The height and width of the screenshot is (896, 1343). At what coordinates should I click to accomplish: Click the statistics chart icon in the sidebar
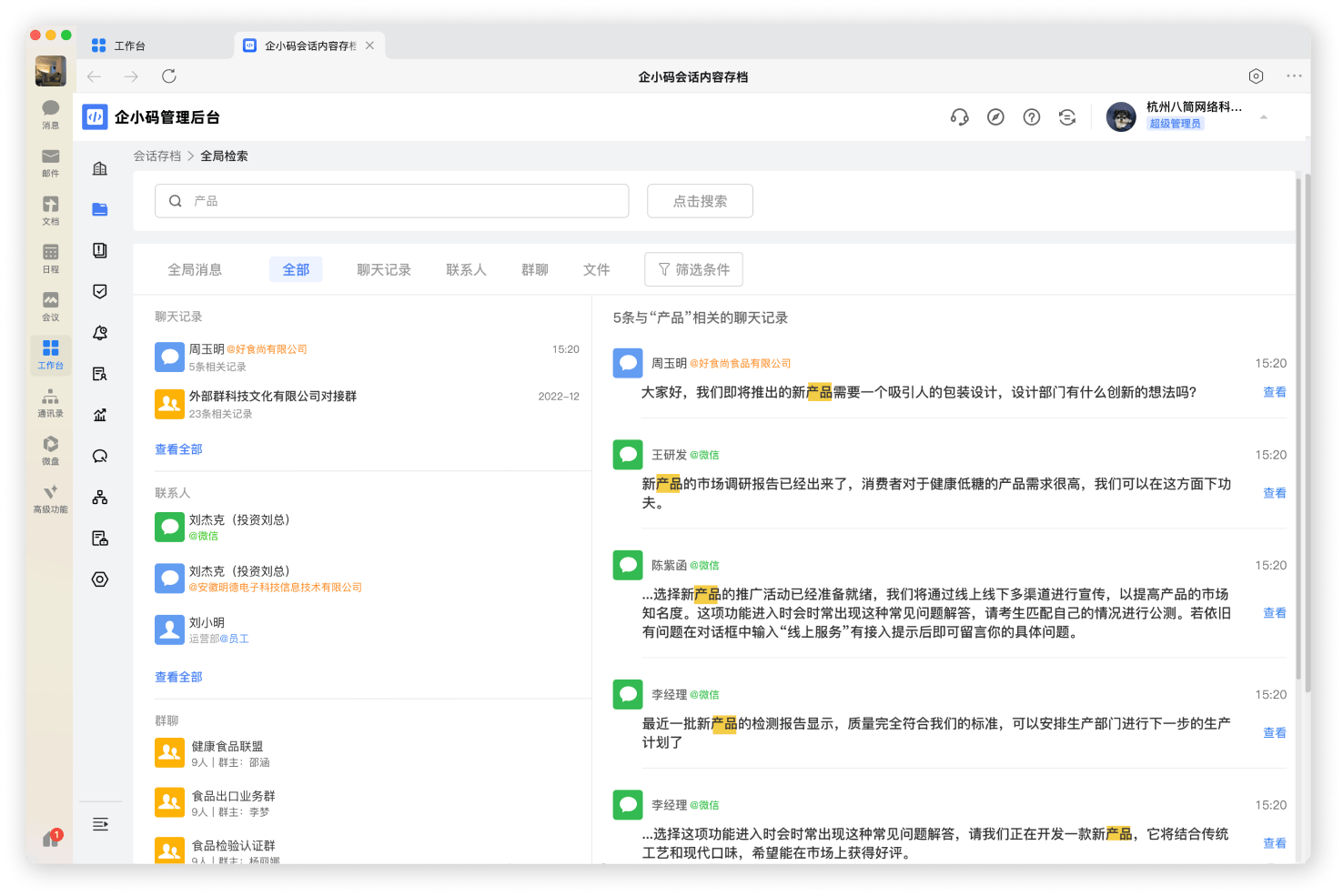[x=100, y=415]
